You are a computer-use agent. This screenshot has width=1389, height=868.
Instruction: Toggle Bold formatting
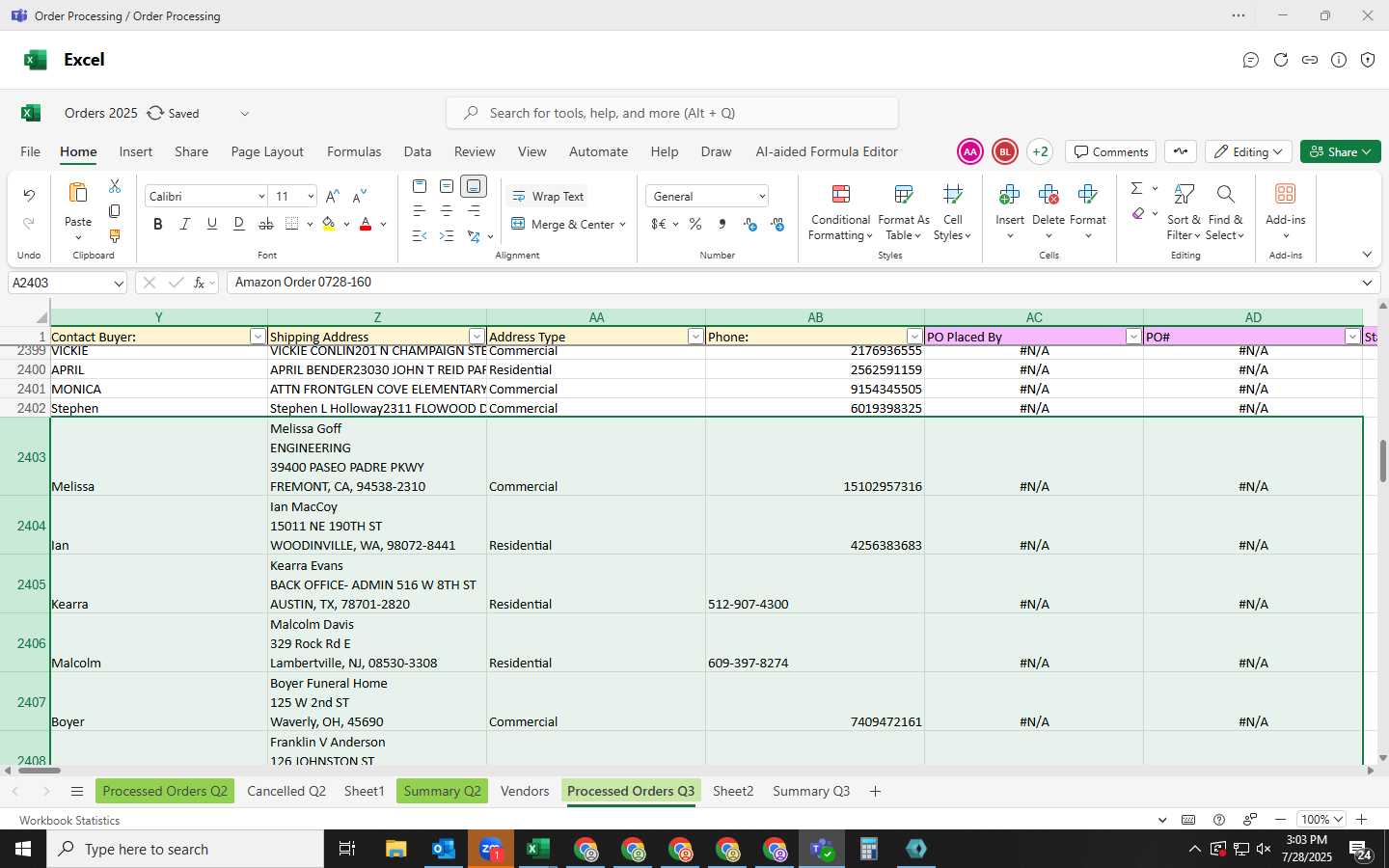[x=157, y=224]
